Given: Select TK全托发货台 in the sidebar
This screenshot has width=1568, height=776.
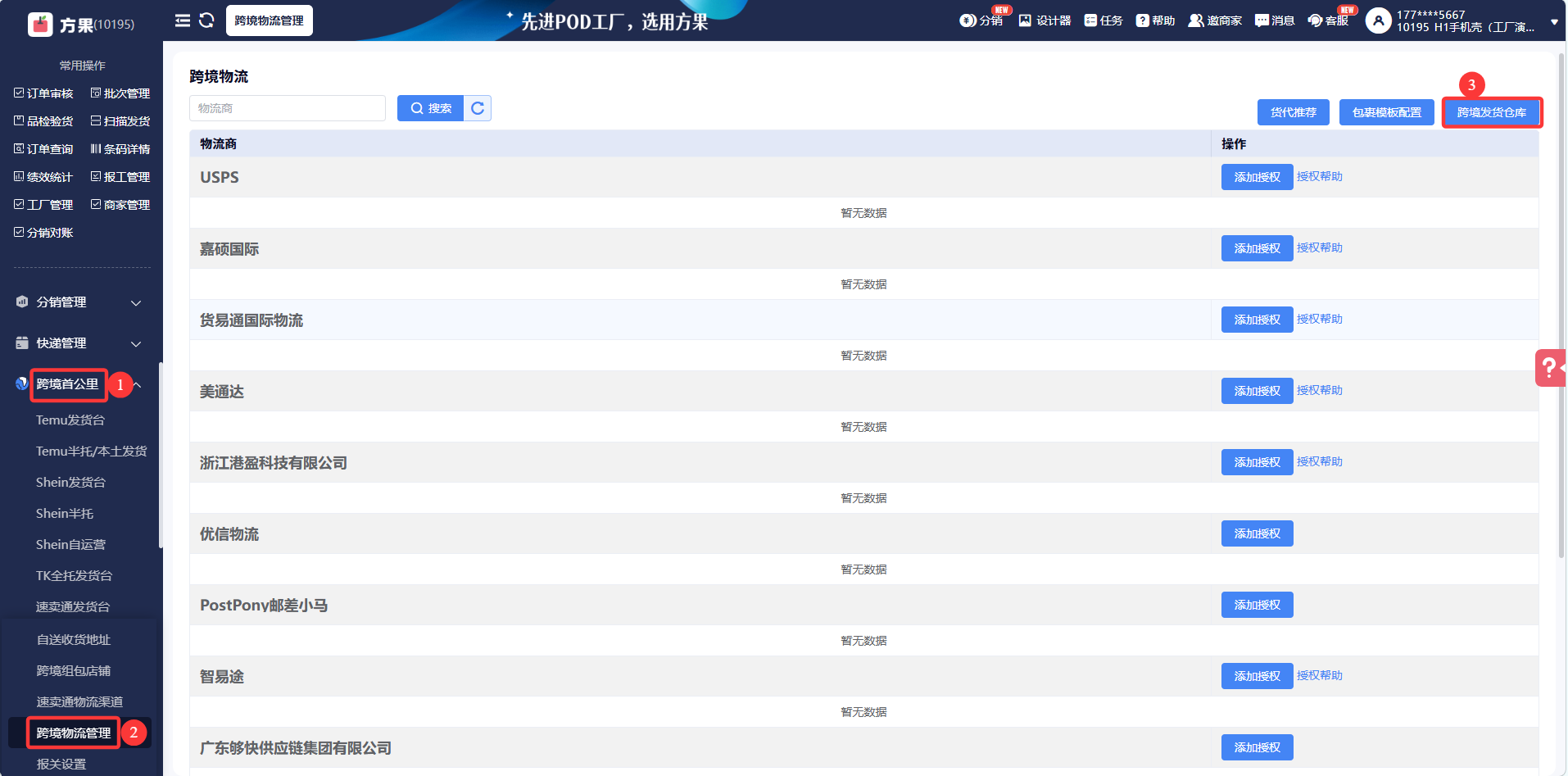Looking at the screenshot, I should click(75, 576).
